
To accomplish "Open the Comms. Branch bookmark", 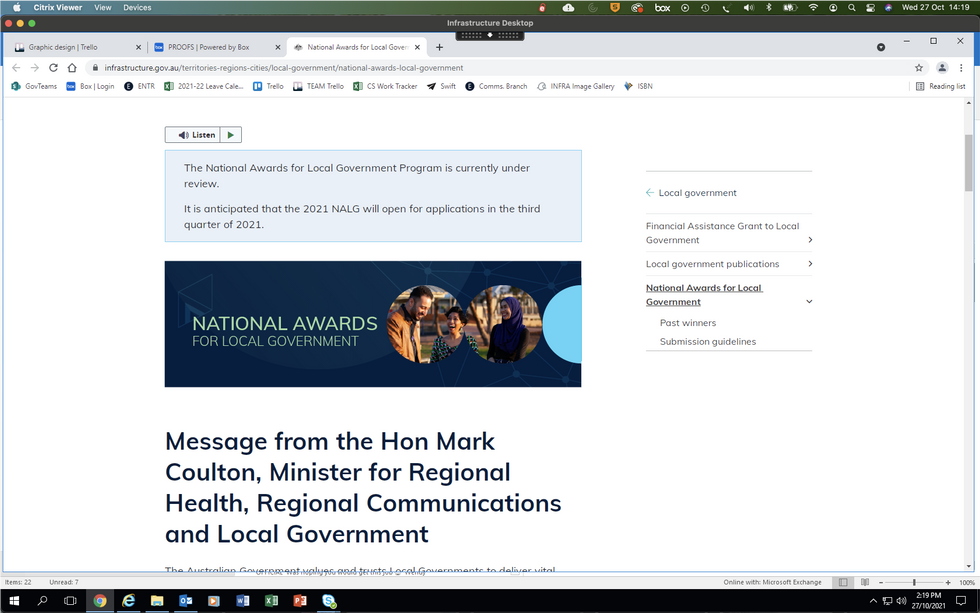I will coord(496,86).
